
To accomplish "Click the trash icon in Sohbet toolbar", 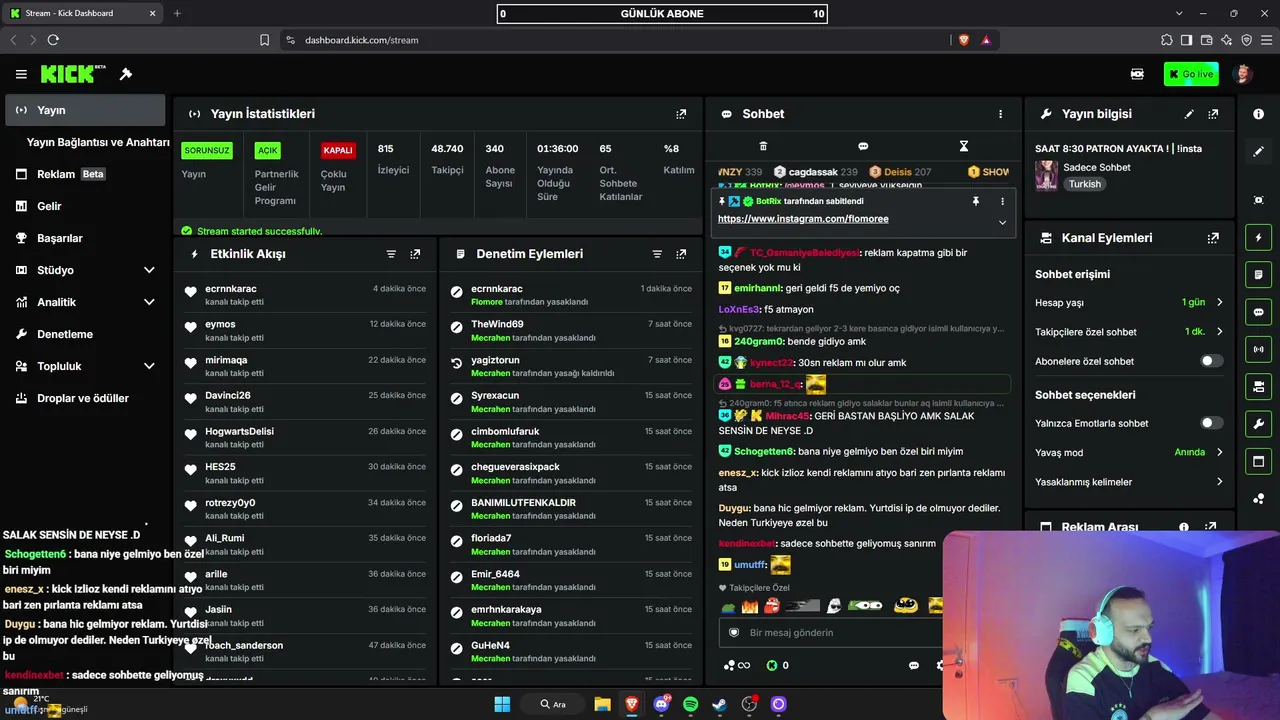I will 763,146.
